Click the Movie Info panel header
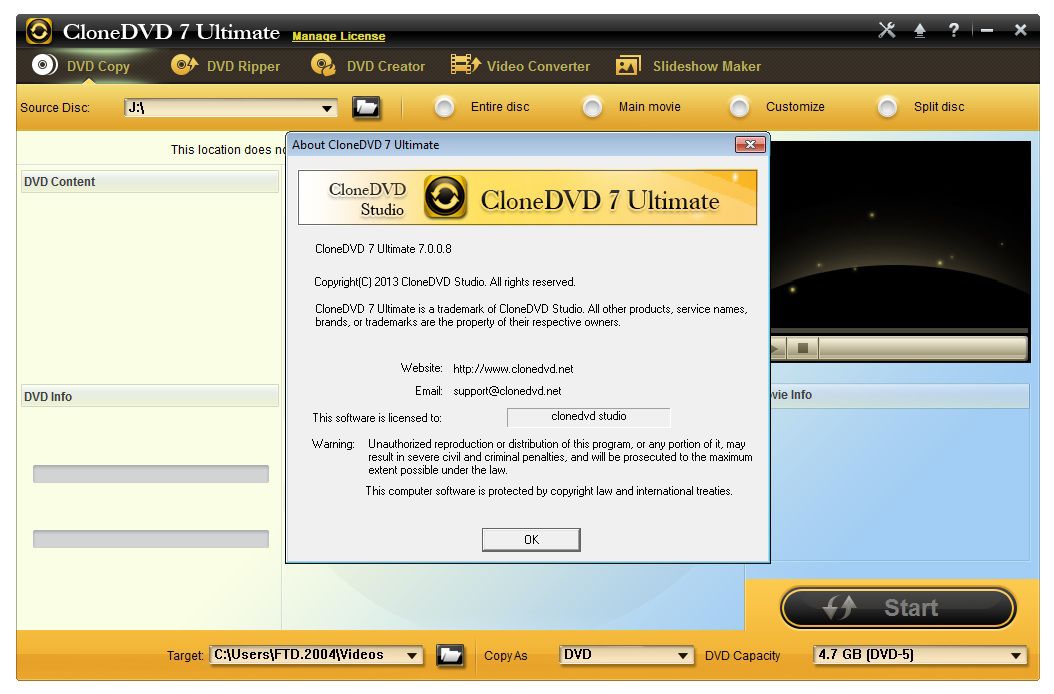The width and height of the screenshot is (1054, 694). (899, 395)
